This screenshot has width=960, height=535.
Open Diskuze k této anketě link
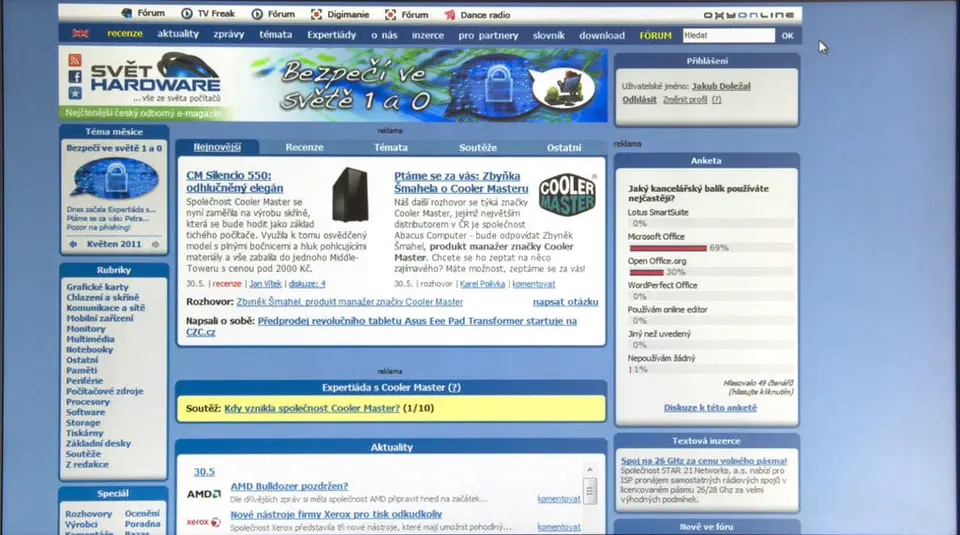710,408
